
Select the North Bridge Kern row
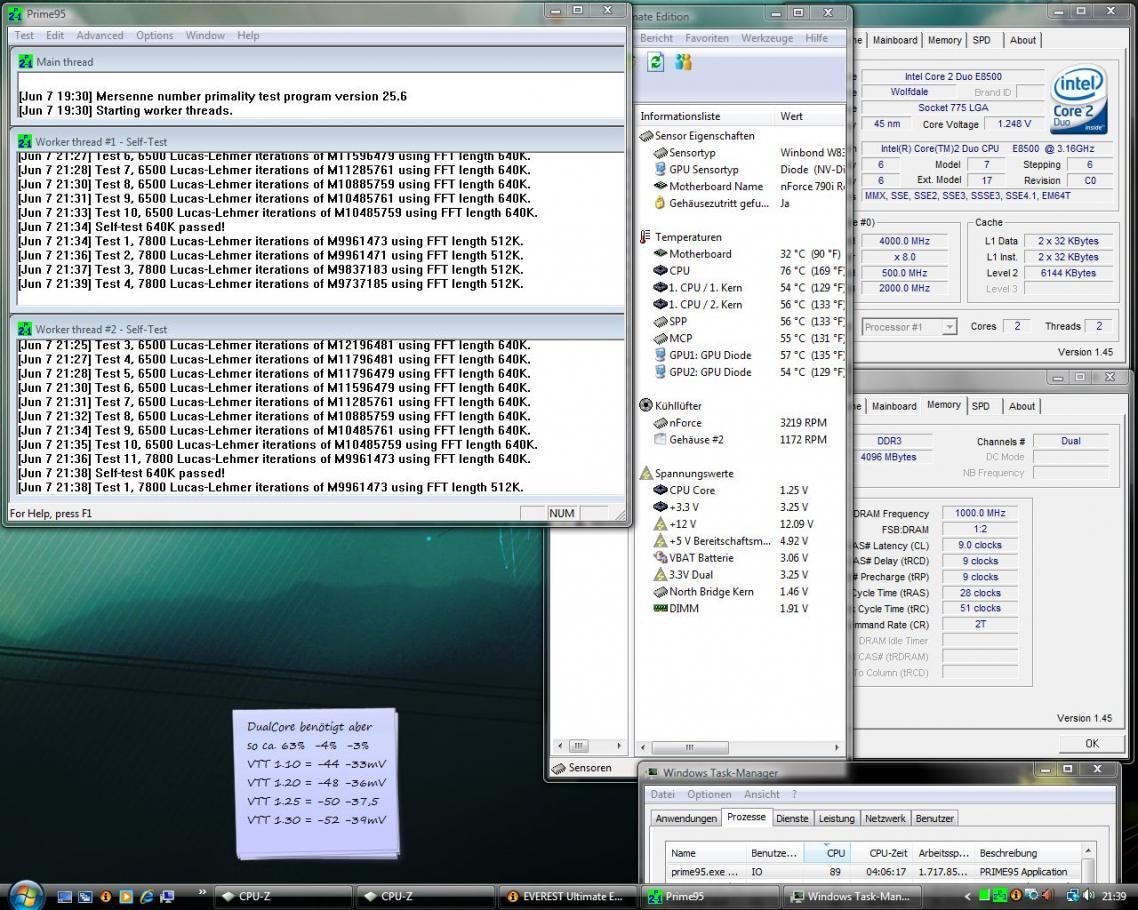point(740,591)
